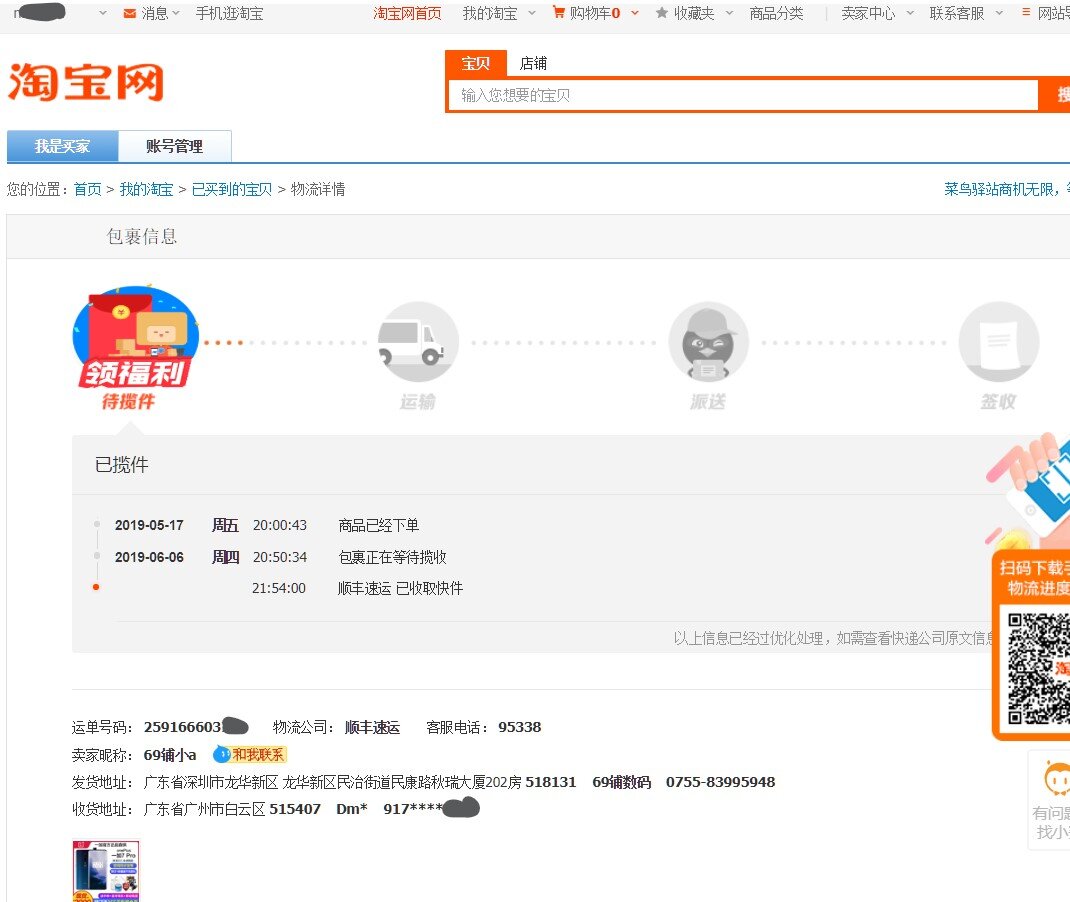Click the 顺丰速运 已收取快件 tracking entry
Viewport: 1070px width, 902px height.
(401, 588)
